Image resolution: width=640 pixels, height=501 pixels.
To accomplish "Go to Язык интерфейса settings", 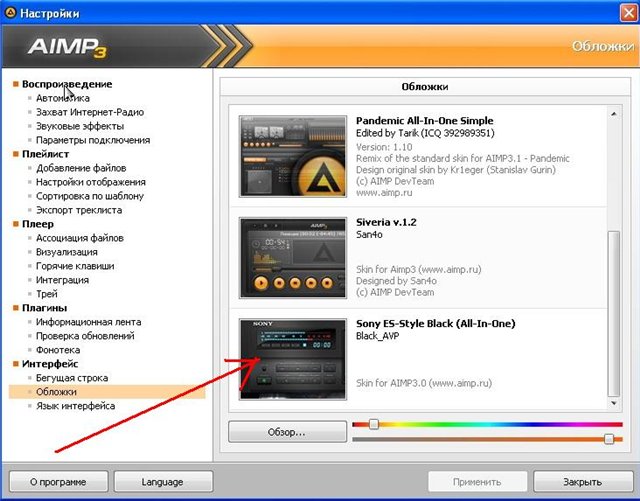I will point(75,406).
